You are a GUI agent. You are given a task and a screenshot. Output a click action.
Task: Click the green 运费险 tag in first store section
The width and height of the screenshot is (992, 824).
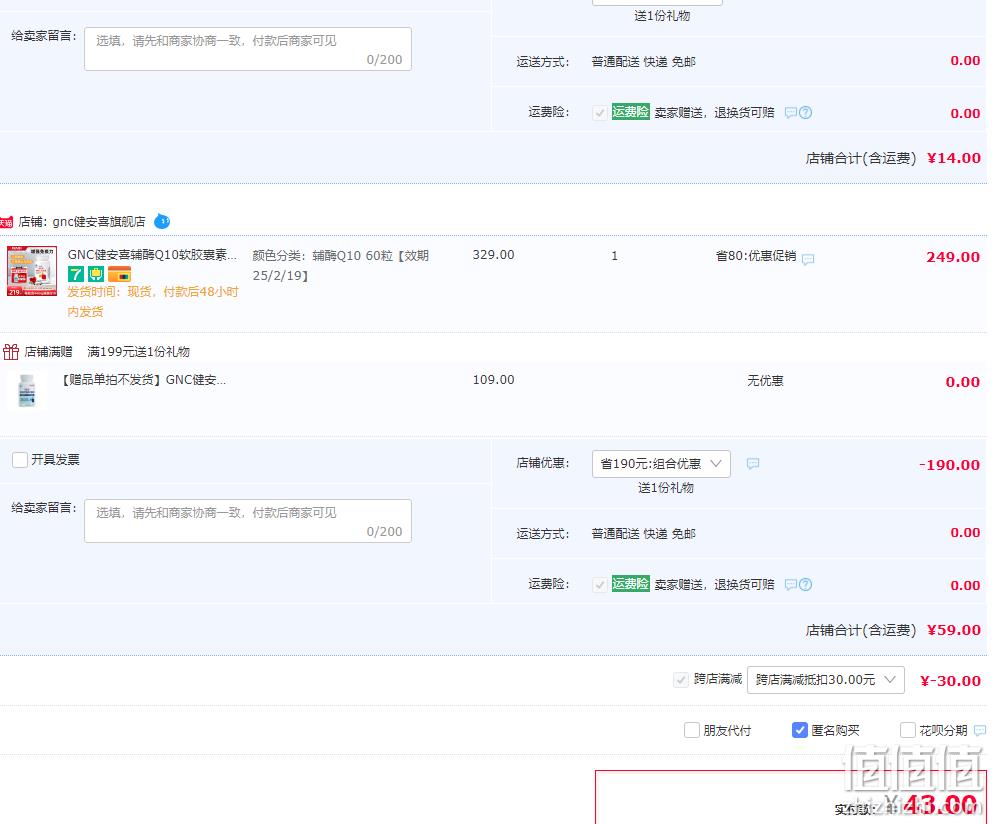click(x=631, y=112)
